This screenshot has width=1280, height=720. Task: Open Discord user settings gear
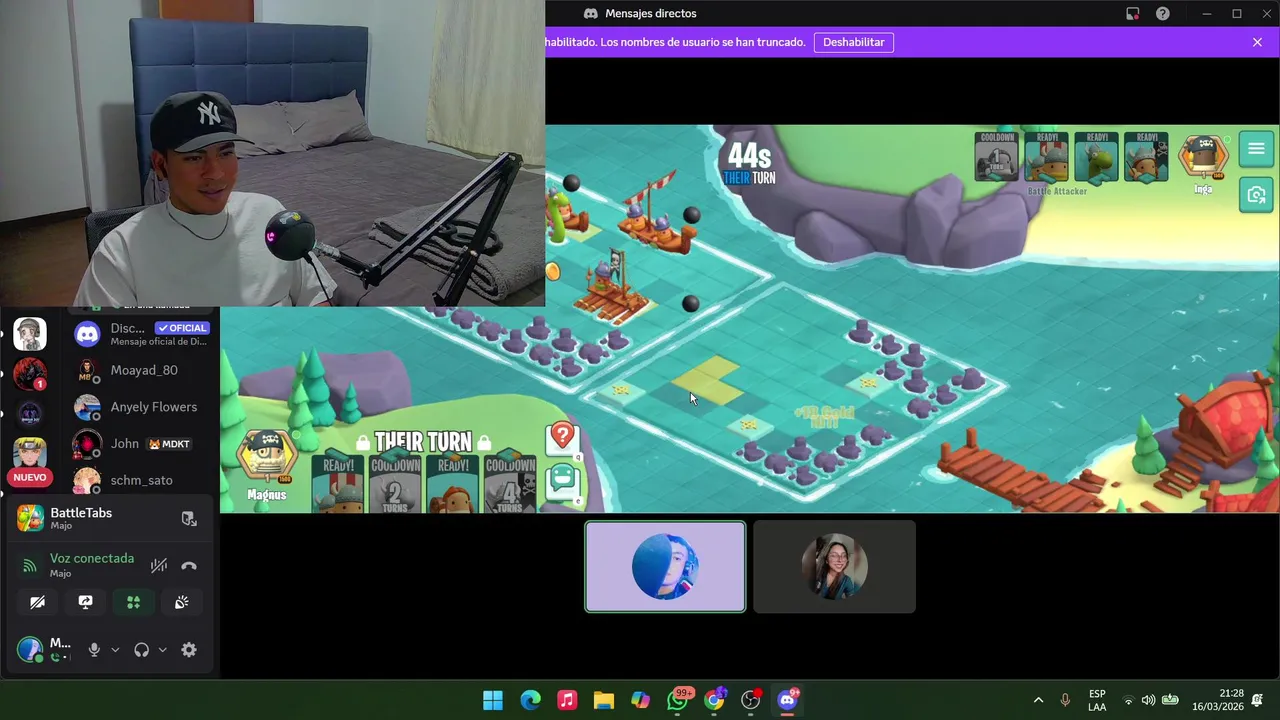189,650
